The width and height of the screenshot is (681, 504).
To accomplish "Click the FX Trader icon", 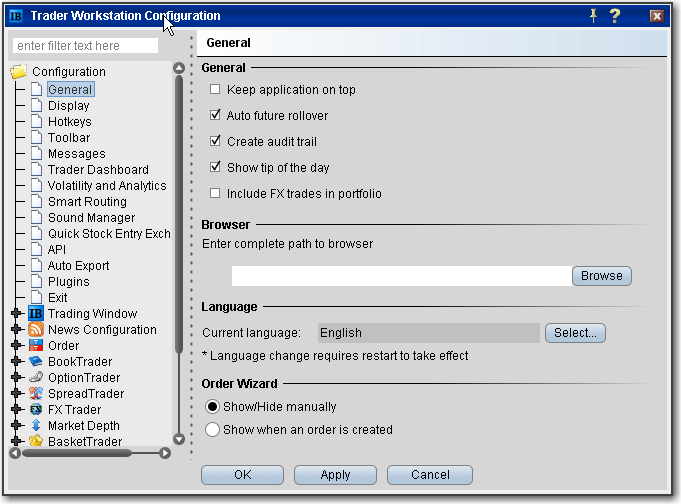I will [x=36, y=409].
